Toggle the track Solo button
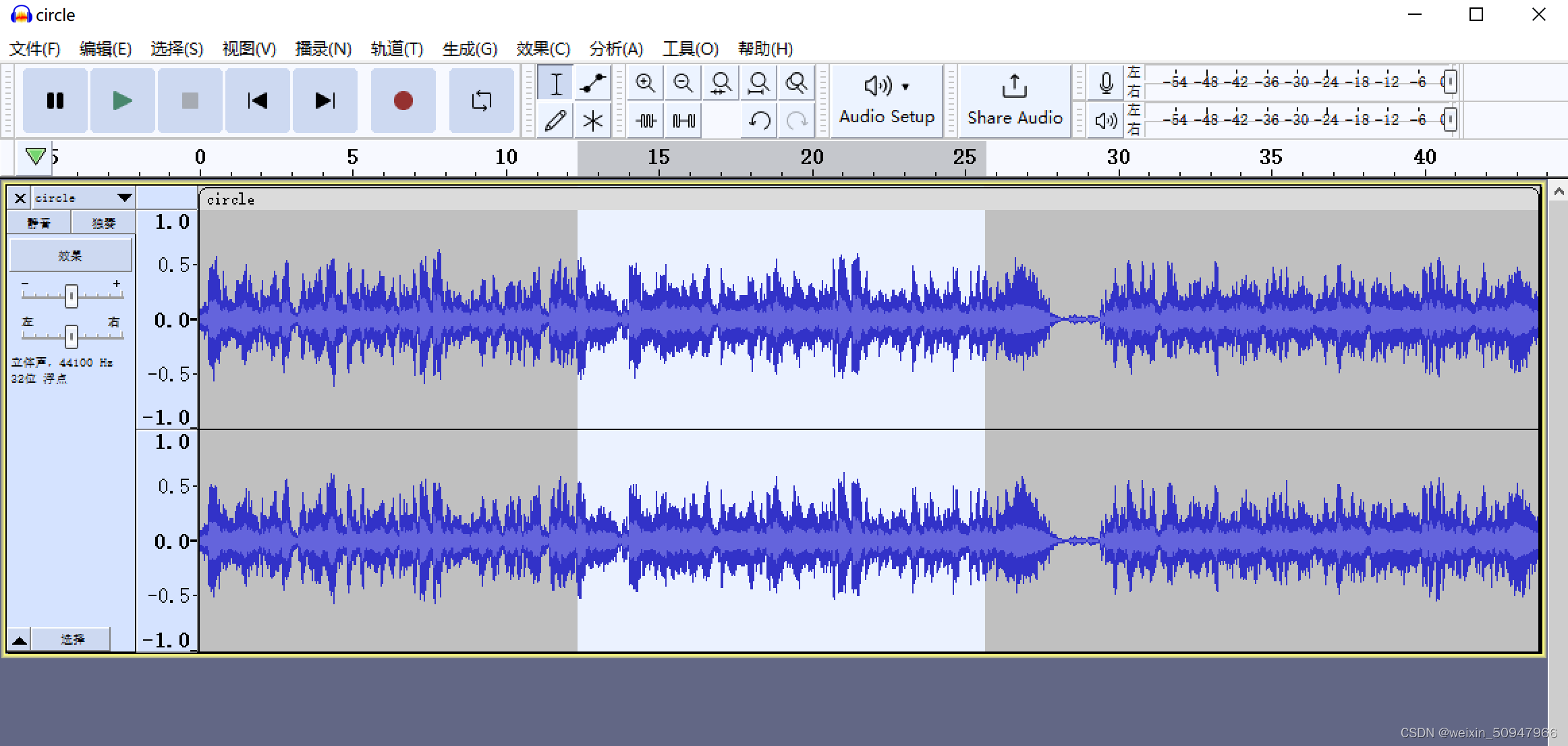This screenshot has height=746, width=1568. (x=103, y=223)
